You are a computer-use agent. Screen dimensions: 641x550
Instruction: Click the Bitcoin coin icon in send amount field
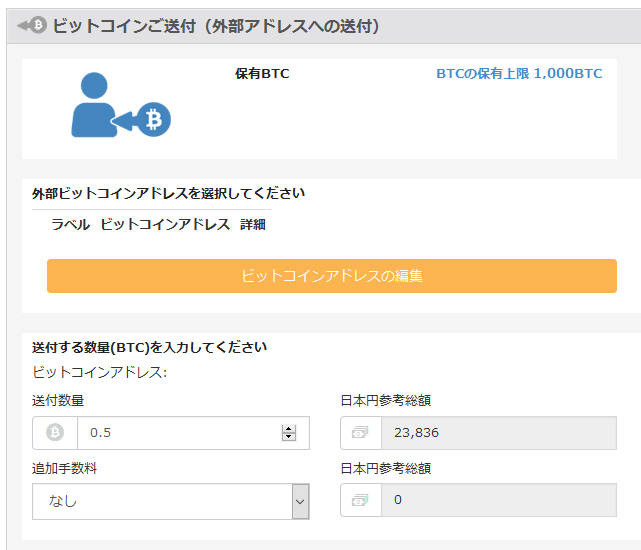pyautogui.click(x=55, y=432)
